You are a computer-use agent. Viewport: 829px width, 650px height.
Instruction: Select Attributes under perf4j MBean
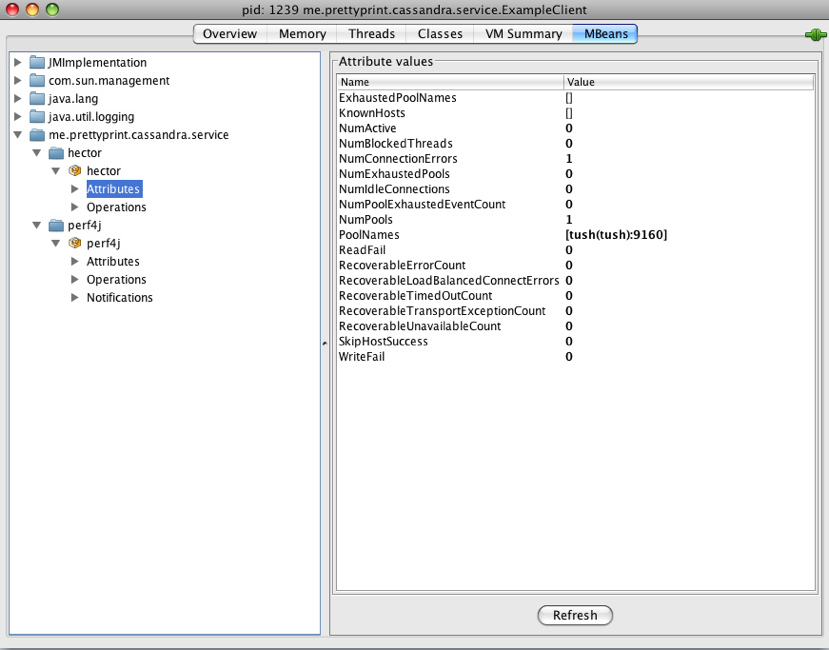(x=113, y=261)
